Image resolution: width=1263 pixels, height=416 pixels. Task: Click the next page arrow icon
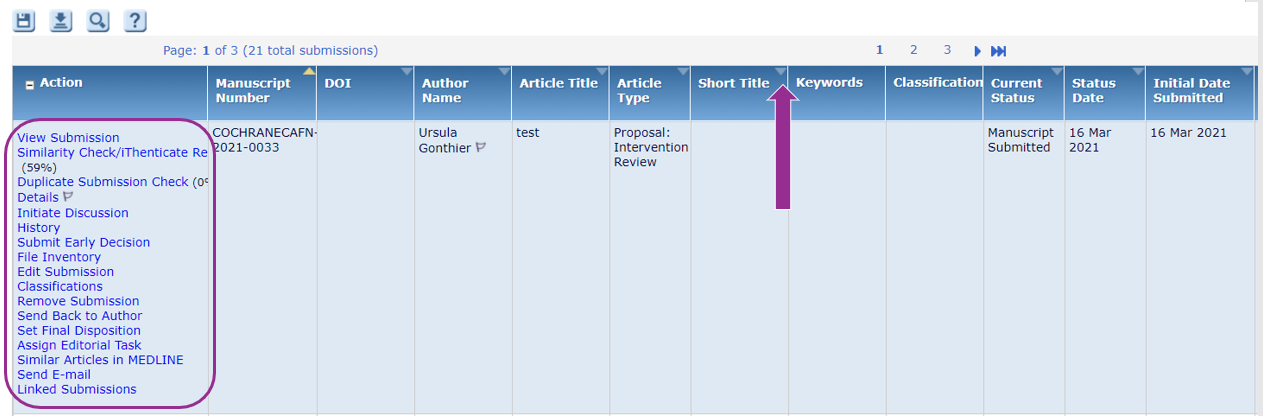pyautogui.click(x=977, y=51)
